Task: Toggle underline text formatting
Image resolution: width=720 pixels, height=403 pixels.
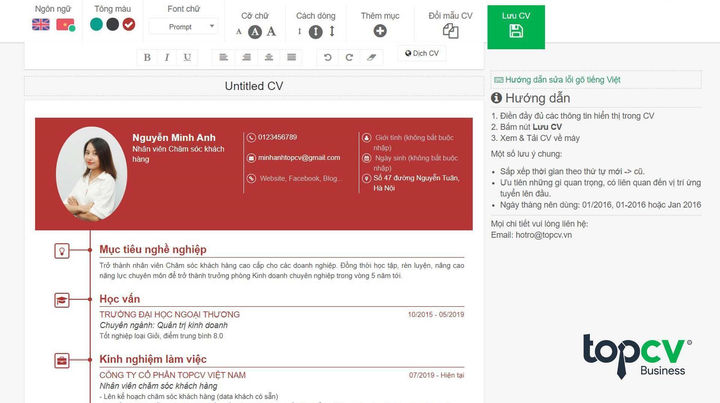Action: pyautogui.click(x=187, y=57)
